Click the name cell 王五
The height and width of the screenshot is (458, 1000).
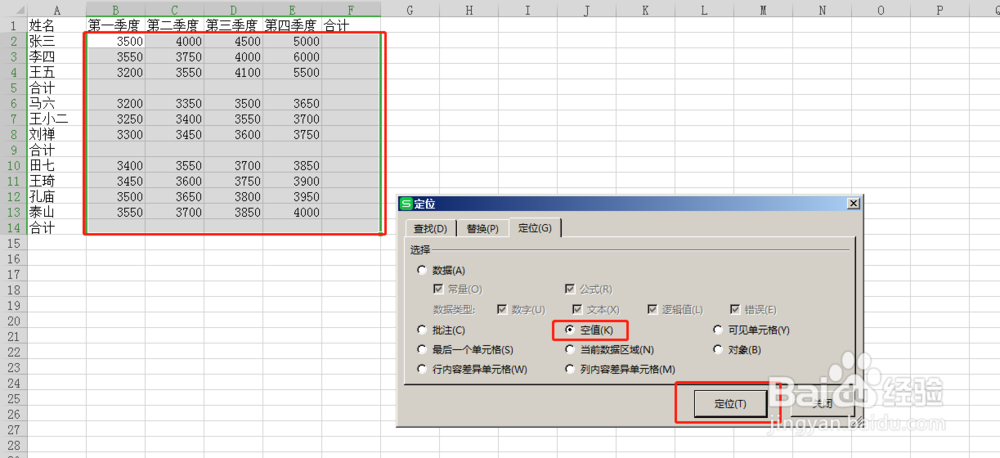tap(57, 72)
